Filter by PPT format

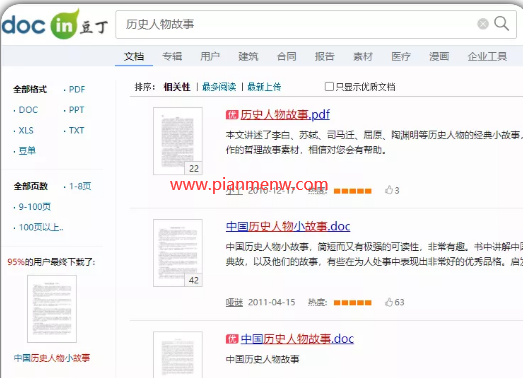(x=76, y=110)
